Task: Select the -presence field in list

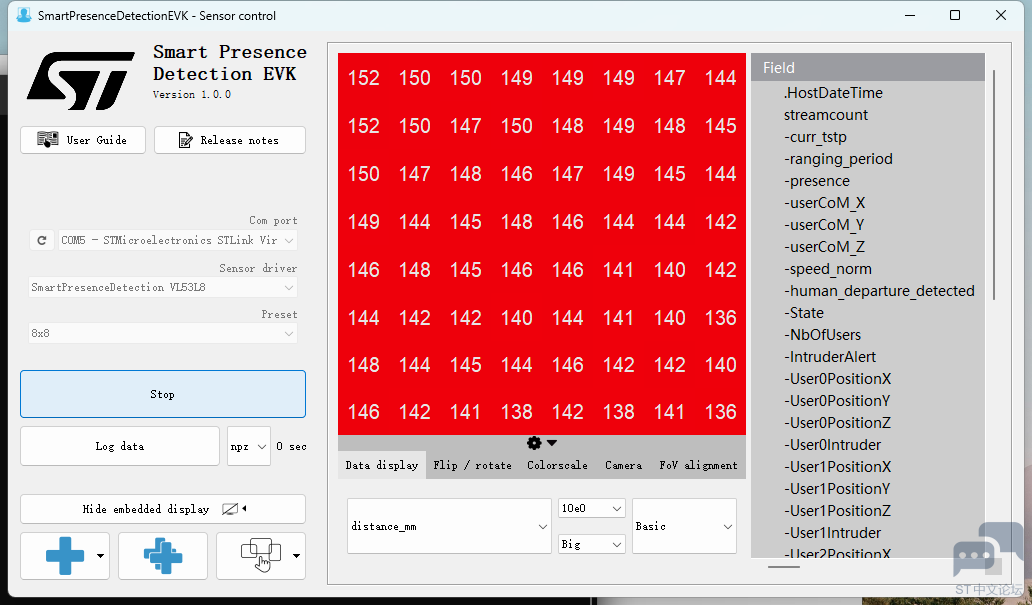Action: point(817,181)
